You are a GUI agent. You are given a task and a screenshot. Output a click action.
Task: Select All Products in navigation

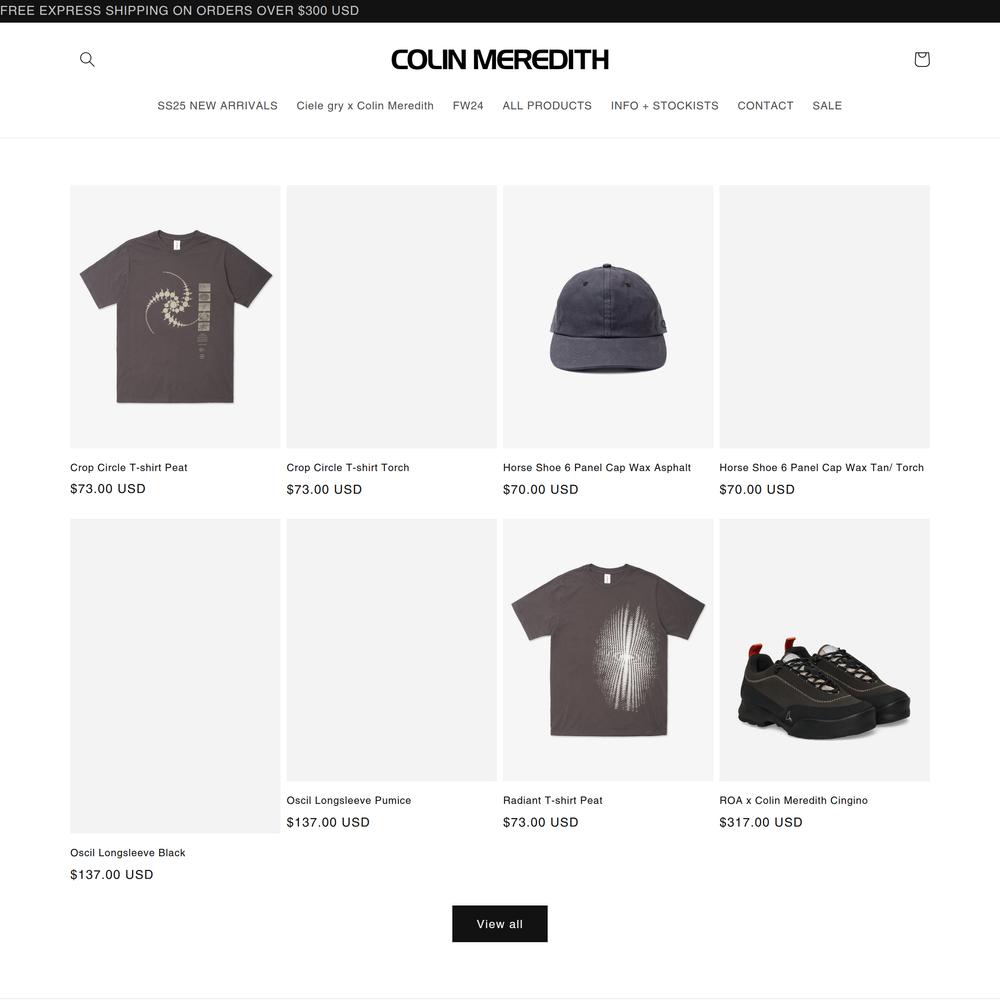click(x=547, y=106)
